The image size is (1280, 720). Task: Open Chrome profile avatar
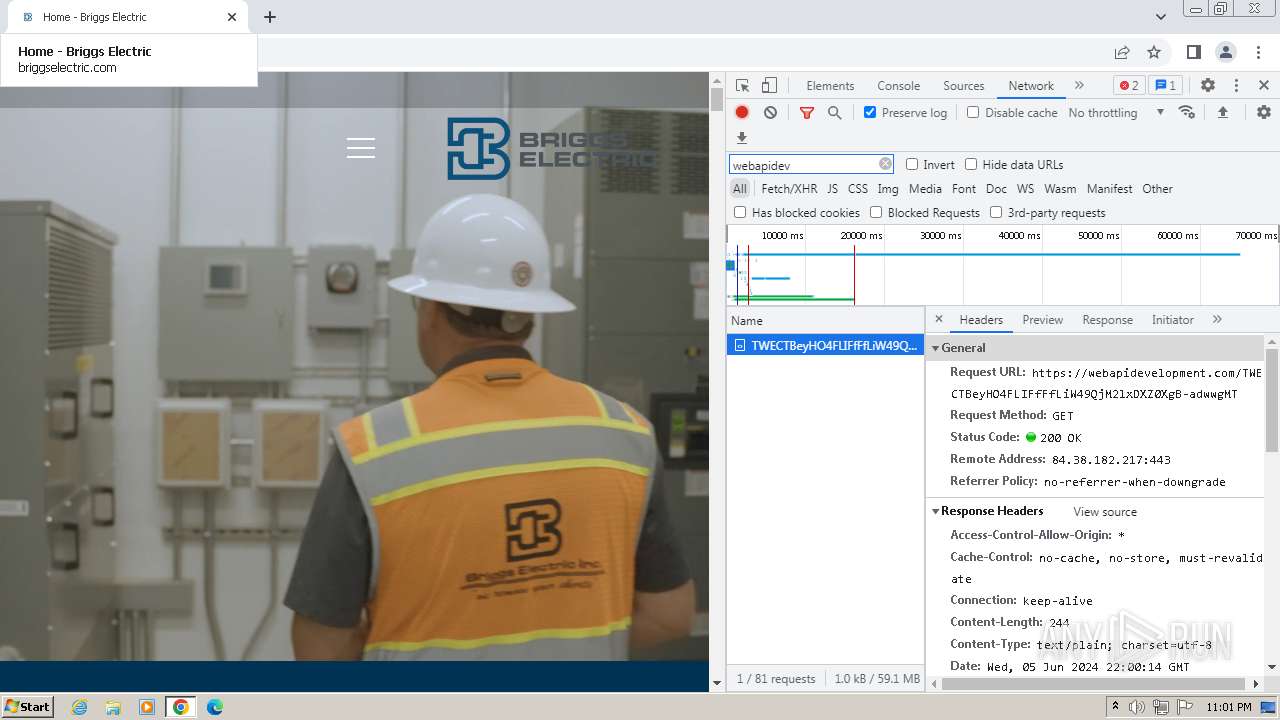(1225, 52)
